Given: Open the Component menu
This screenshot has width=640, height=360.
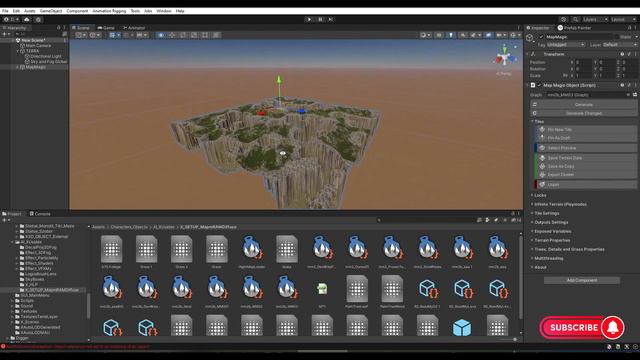Looking at the screenshot, I should pos(77,11).
